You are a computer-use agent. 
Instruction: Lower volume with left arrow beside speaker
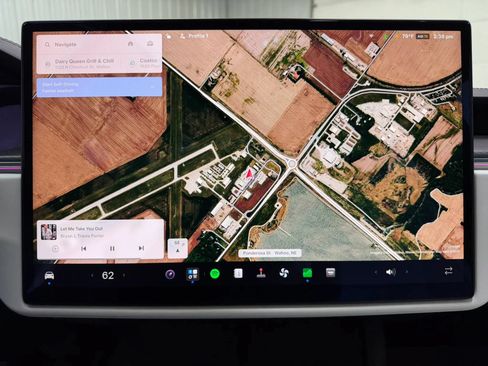[375, 272]
